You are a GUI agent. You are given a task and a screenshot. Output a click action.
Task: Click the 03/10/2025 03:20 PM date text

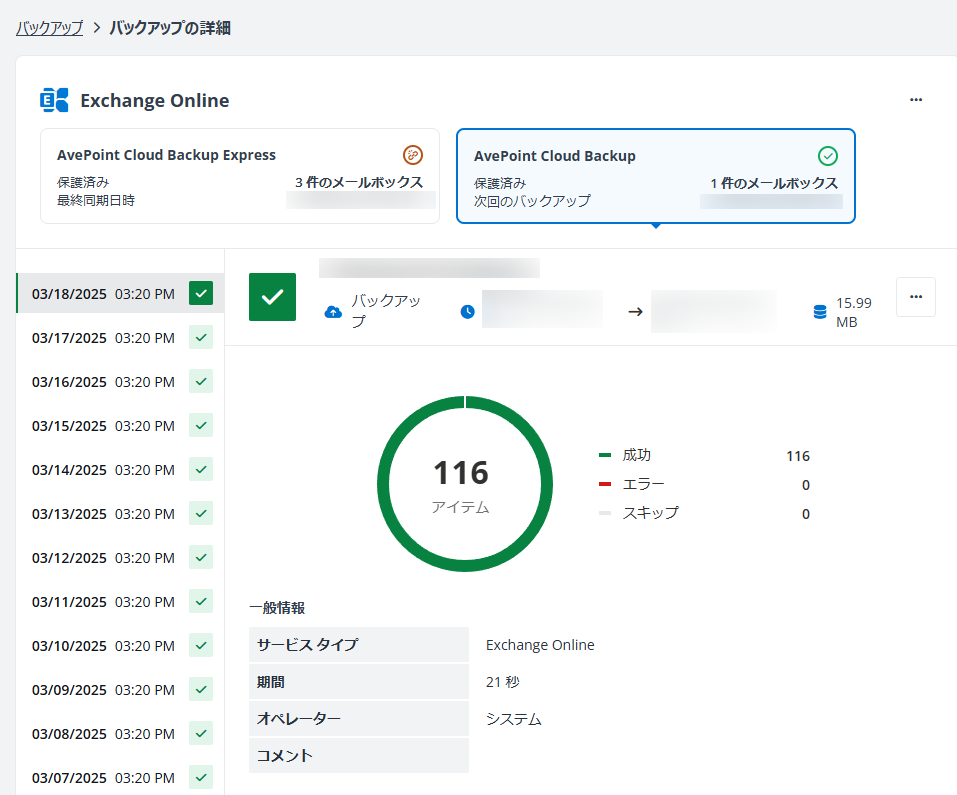click(103, 646)
